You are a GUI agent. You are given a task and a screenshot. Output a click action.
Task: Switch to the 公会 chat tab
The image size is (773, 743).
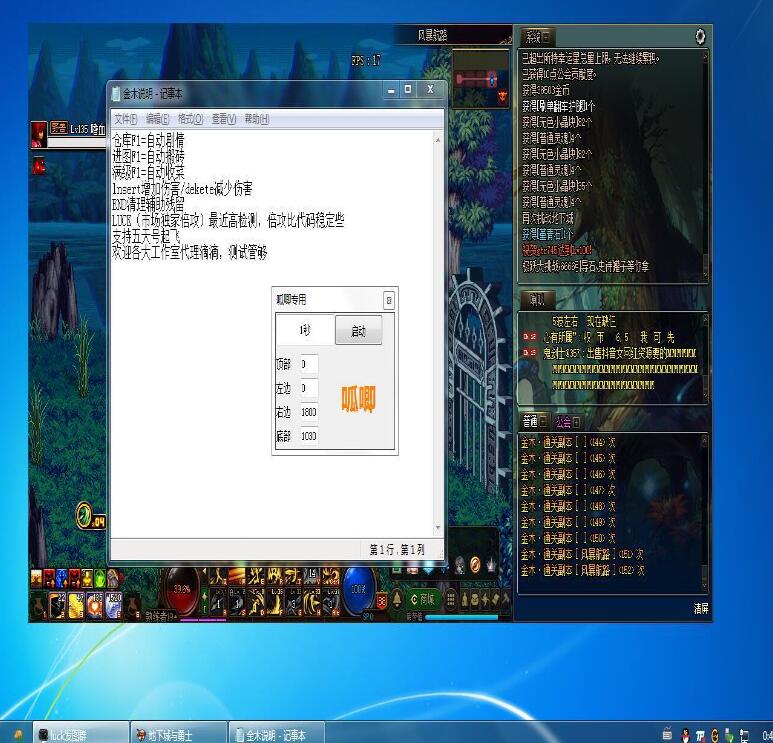567,422
